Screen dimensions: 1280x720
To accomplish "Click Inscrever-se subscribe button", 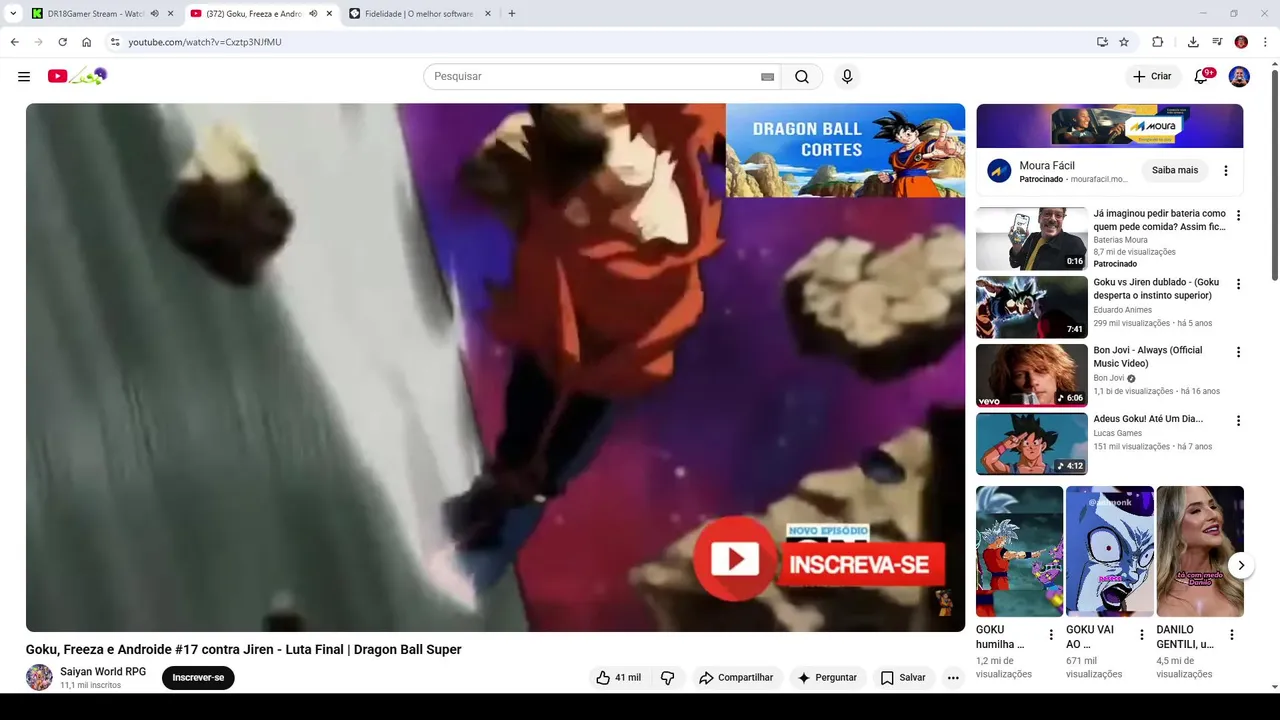I will 198,677.
